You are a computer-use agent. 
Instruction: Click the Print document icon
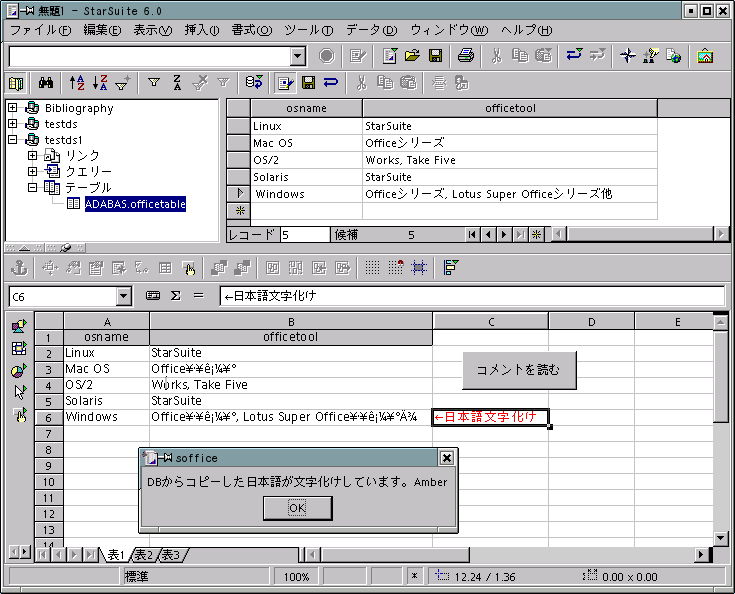pyautogui.click(x=465, y=56)
